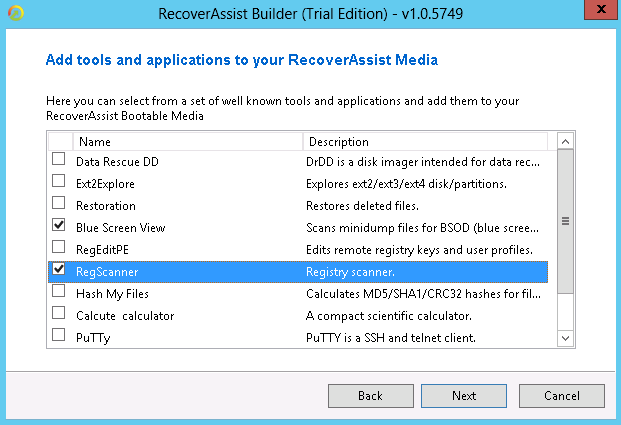This screenshot has height=425, width=621.
Task: Enable the Hash My Files checkbox
Action: click(x=59, y=292)
